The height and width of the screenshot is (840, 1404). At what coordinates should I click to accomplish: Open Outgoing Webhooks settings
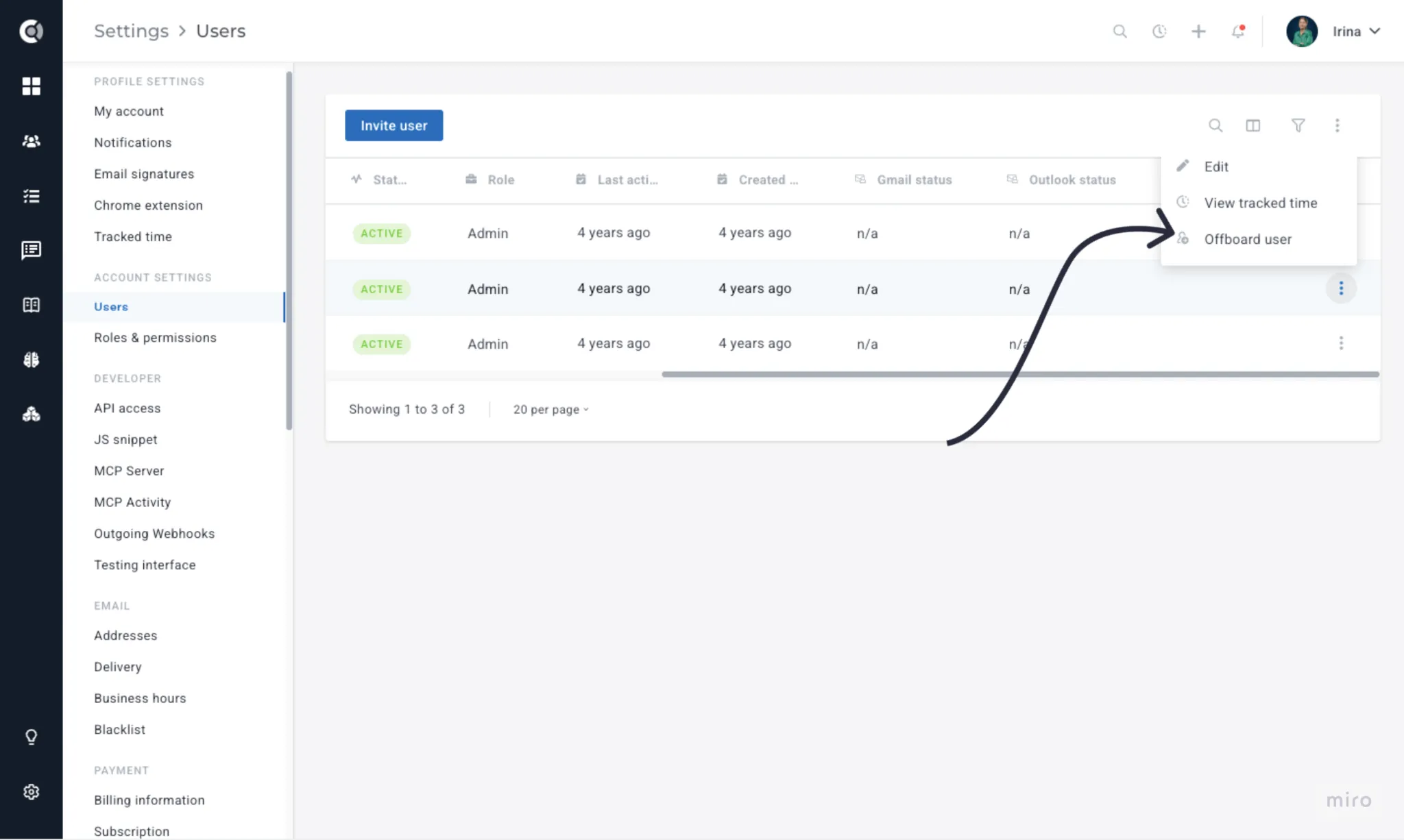(x=154, y=534)
